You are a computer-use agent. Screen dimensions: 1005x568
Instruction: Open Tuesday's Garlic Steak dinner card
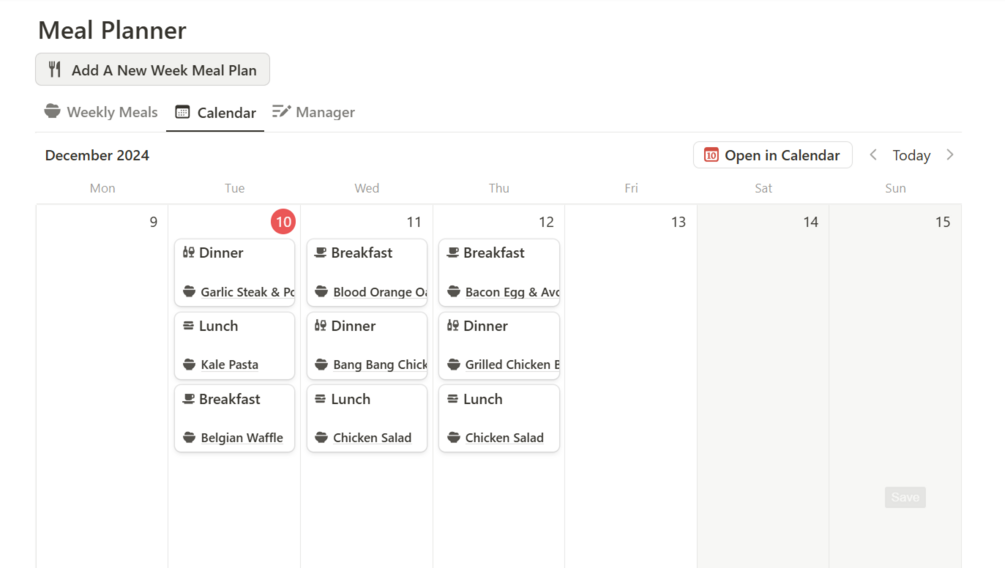[x=234, y=272]
